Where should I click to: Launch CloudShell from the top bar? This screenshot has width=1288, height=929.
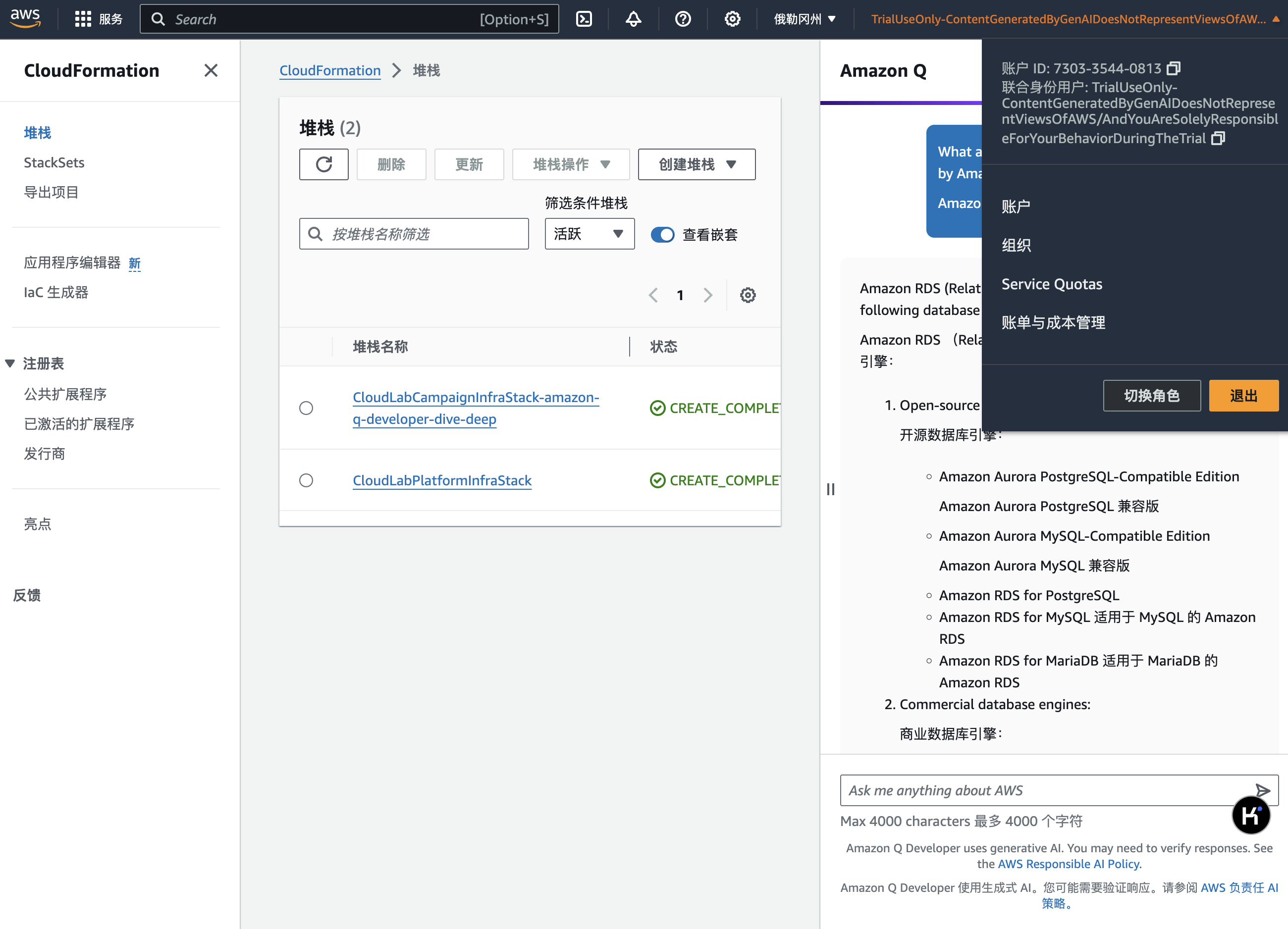point(584,19)
